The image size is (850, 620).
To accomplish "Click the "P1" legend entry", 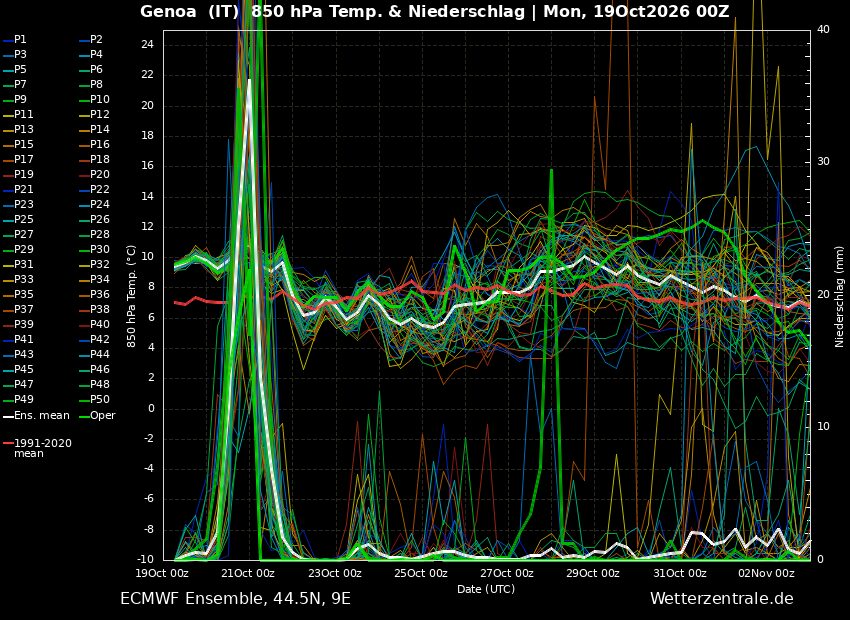I will [15, 40].
